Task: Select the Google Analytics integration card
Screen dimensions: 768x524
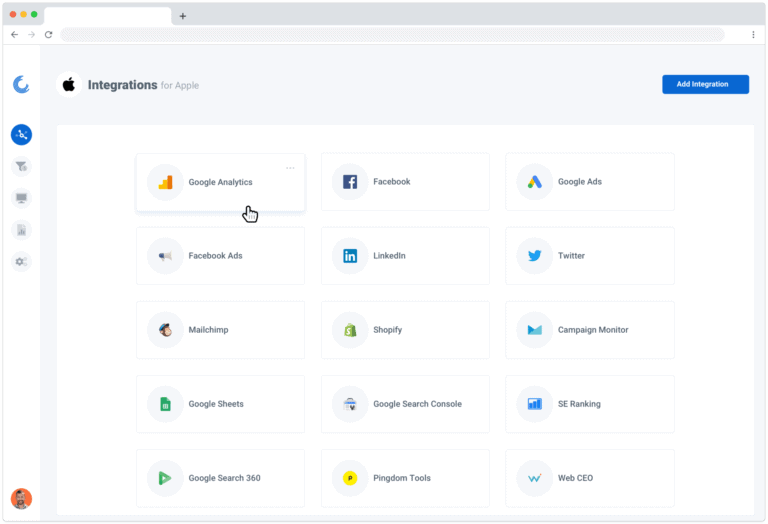Action: pyautogui.click(x=220, y=182)
